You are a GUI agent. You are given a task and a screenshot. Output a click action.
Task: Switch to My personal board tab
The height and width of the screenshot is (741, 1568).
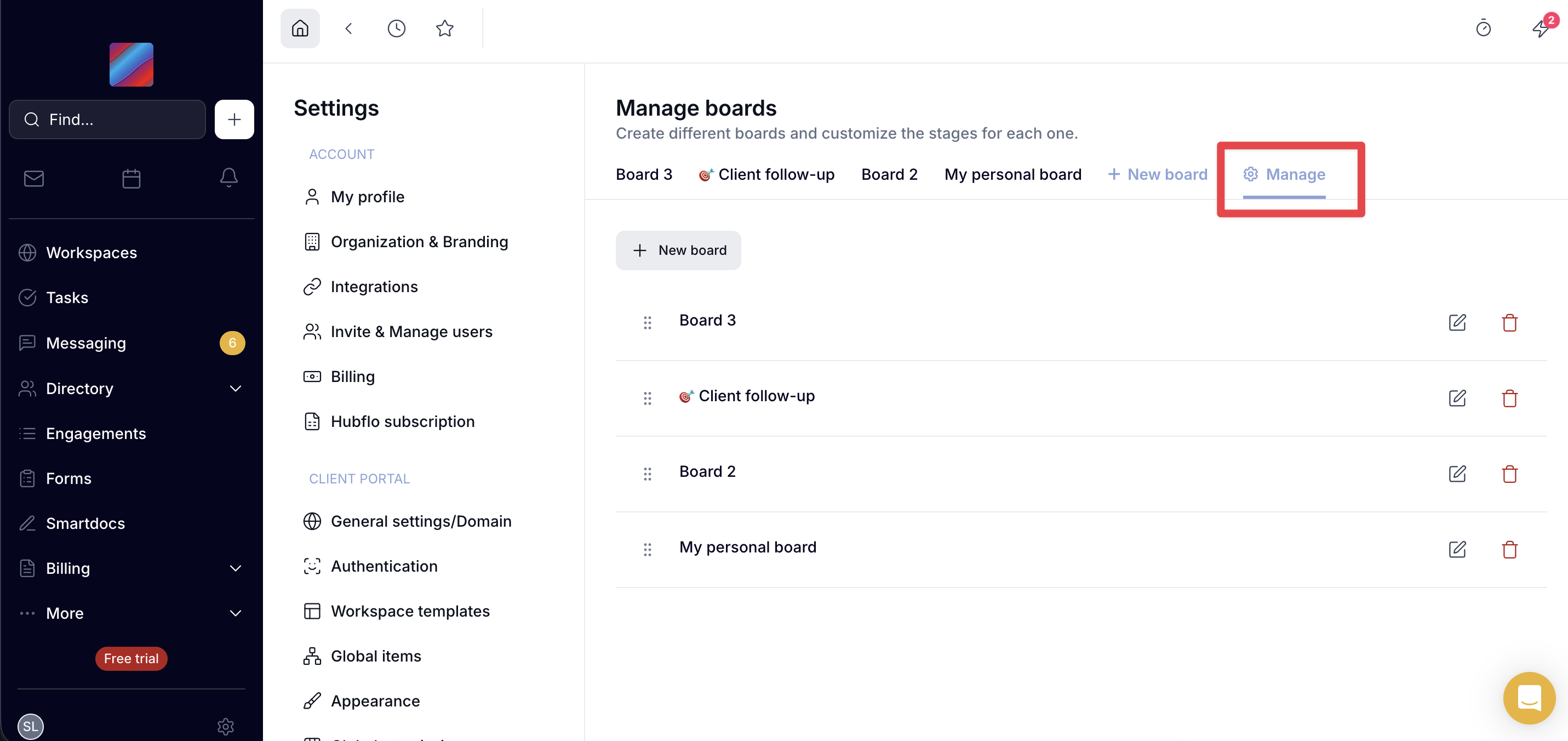[1012, 174]
